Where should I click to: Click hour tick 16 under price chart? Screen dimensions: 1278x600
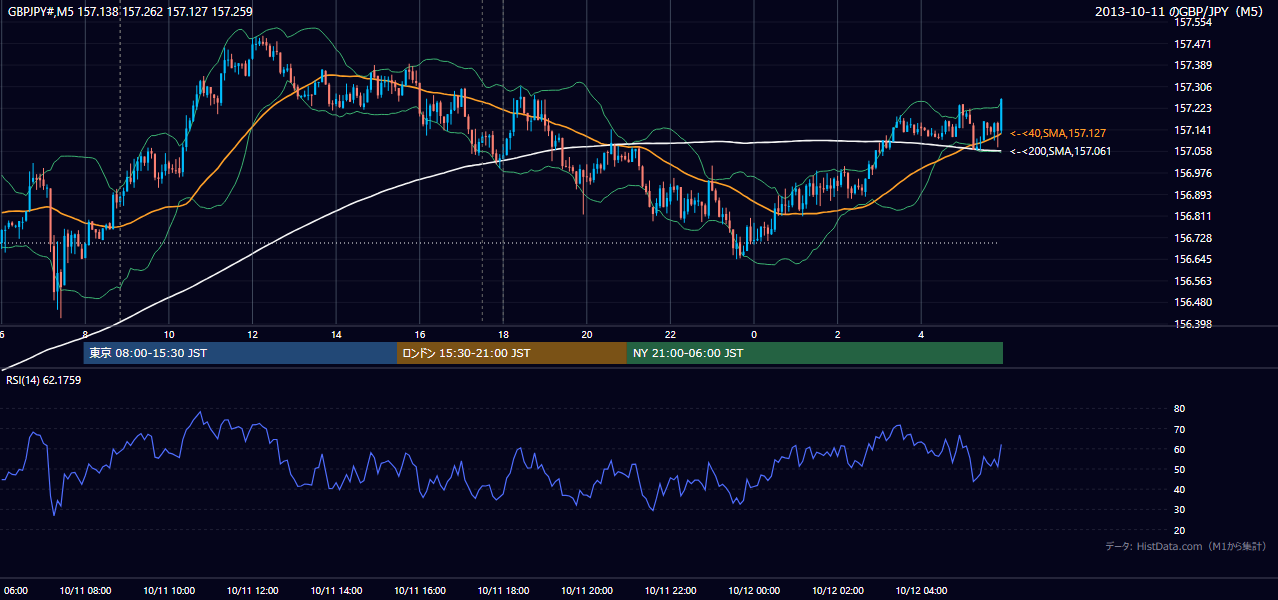(x=420, y=335)
